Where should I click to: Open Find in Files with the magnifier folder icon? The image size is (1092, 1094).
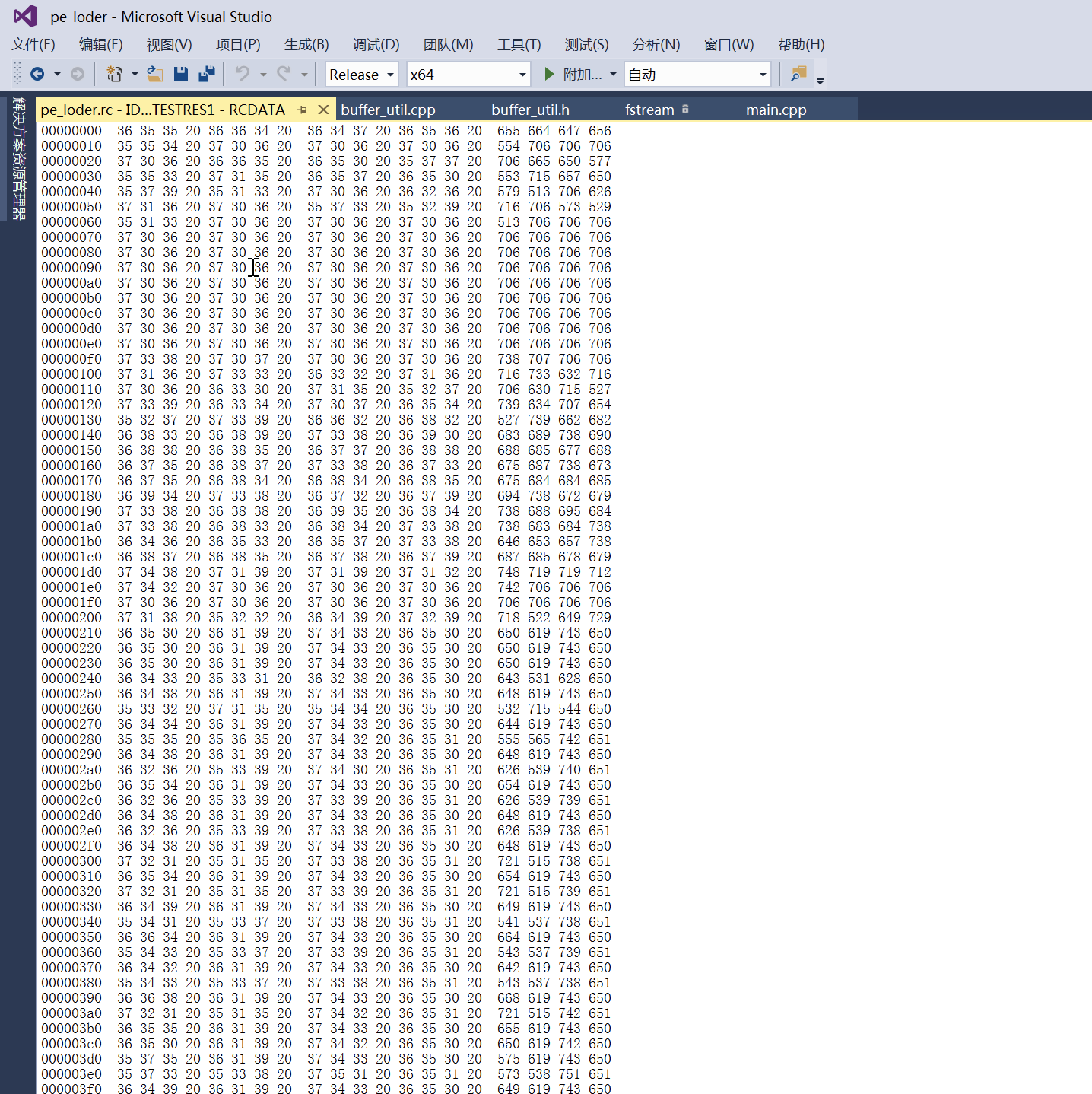click(797, 74)
